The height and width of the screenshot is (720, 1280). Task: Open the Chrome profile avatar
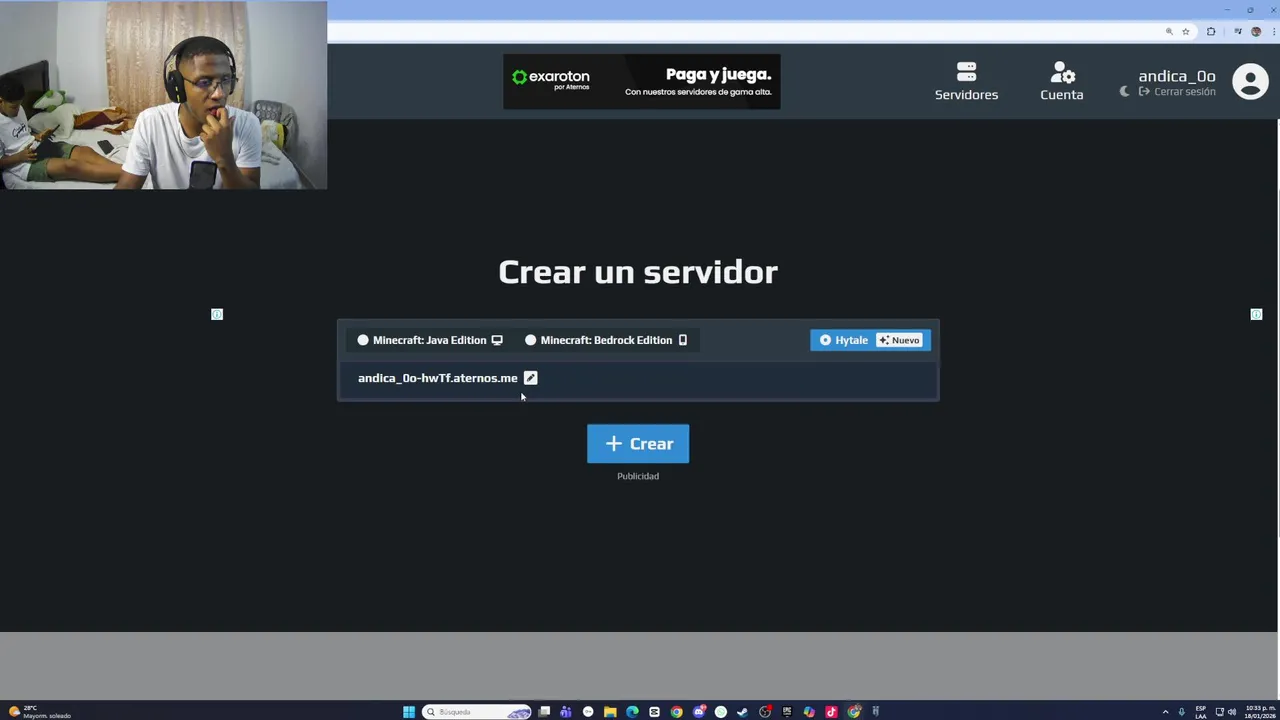pos(1256,31)
